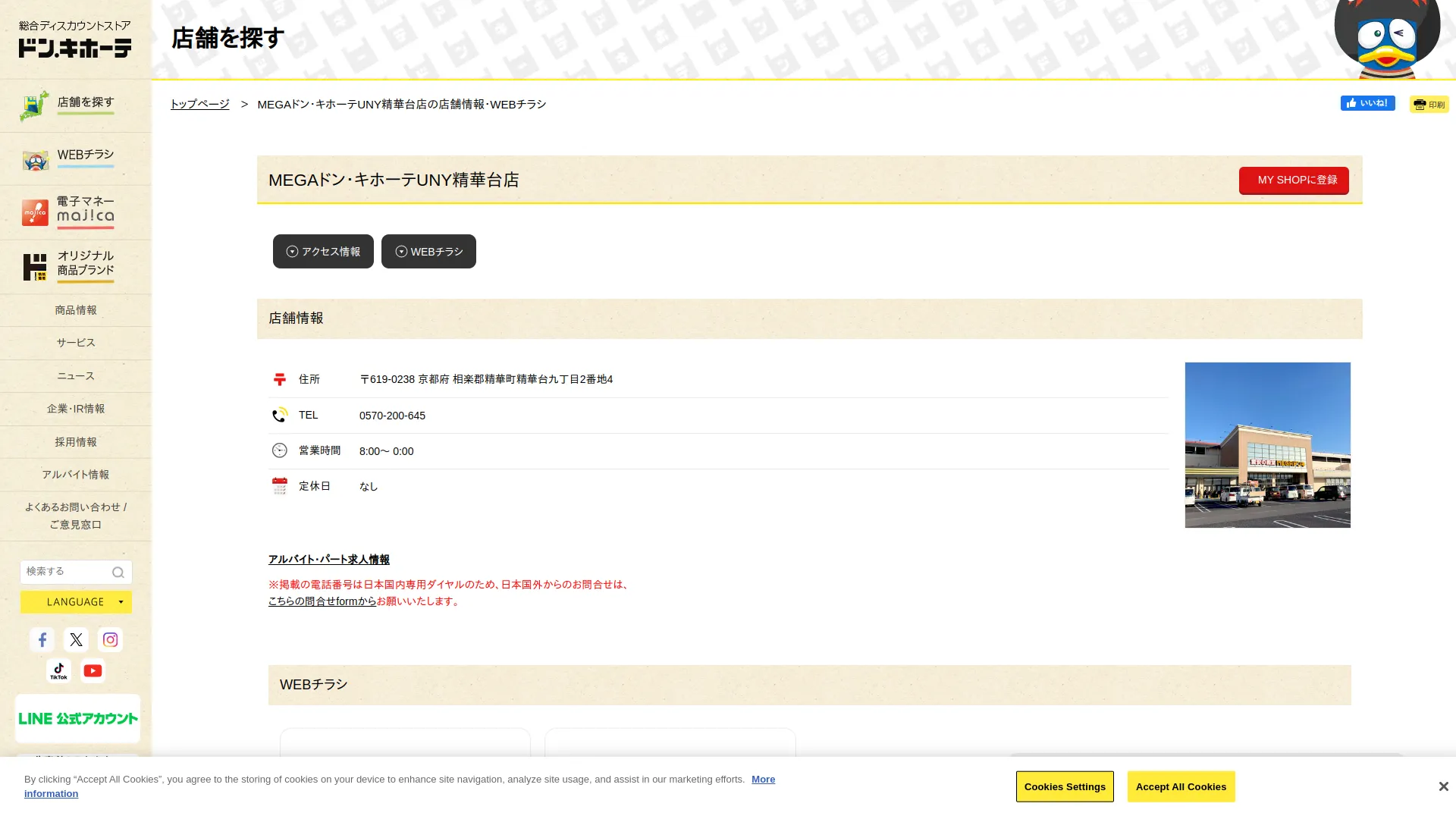Open アルバイト情報 in the sidebar
Viewport: 1456px width, 819px height.
tap(76, 475)
